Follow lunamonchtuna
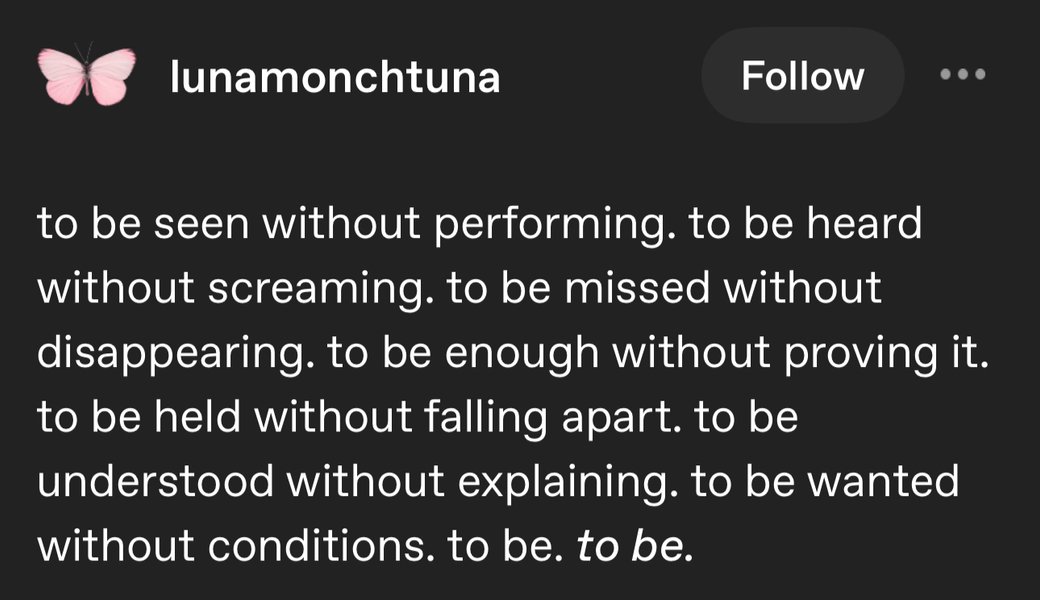Viewport: 1040px width, 600px height. [x=803, y=75]
